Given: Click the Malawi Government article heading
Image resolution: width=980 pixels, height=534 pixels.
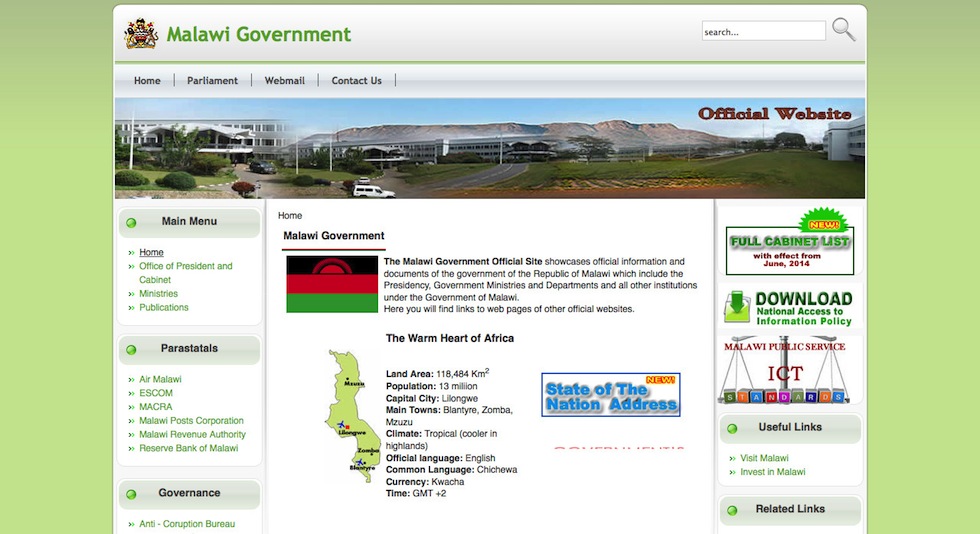Looking at the screenshot, I should click(334, 236).
